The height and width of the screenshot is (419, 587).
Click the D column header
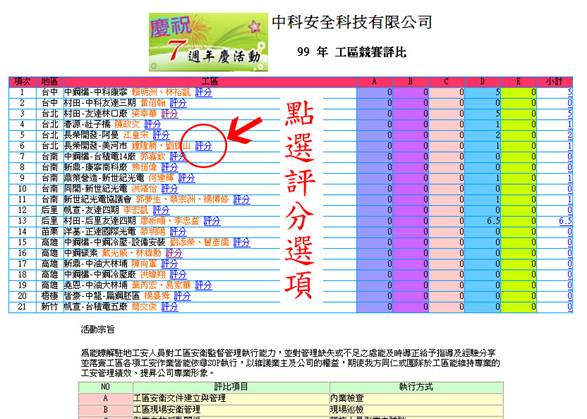(482, 82)
